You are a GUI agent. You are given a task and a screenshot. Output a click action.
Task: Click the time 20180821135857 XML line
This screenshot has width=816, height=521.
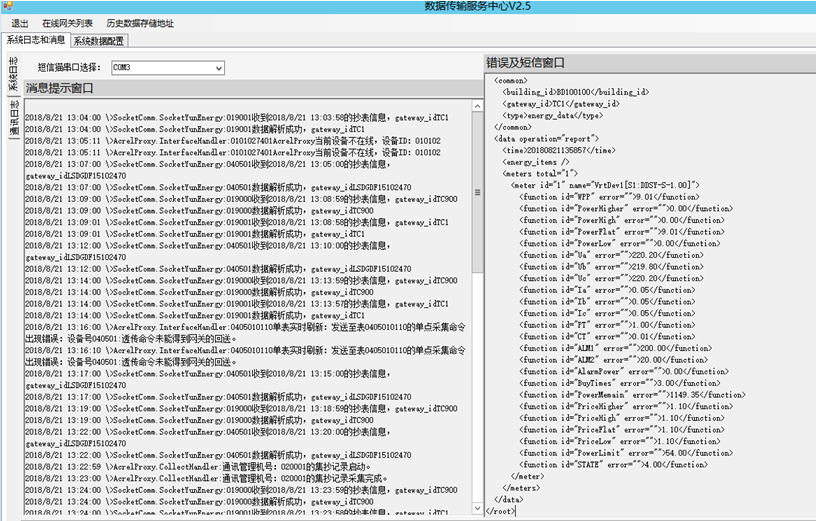click(x=559, y=150)
